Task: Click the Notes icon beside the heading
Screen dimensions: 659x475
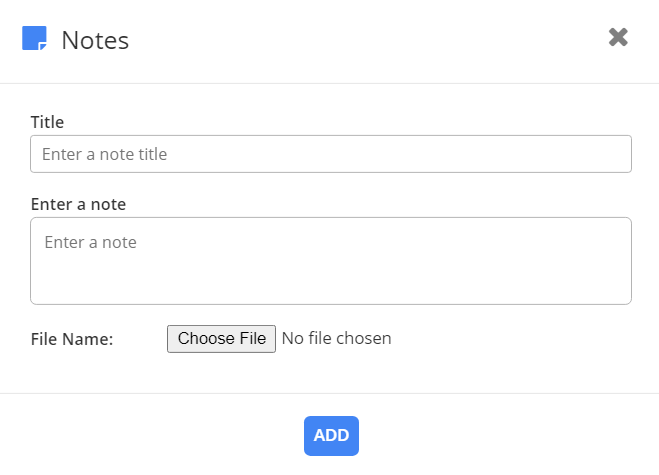Action: (34, 39)
